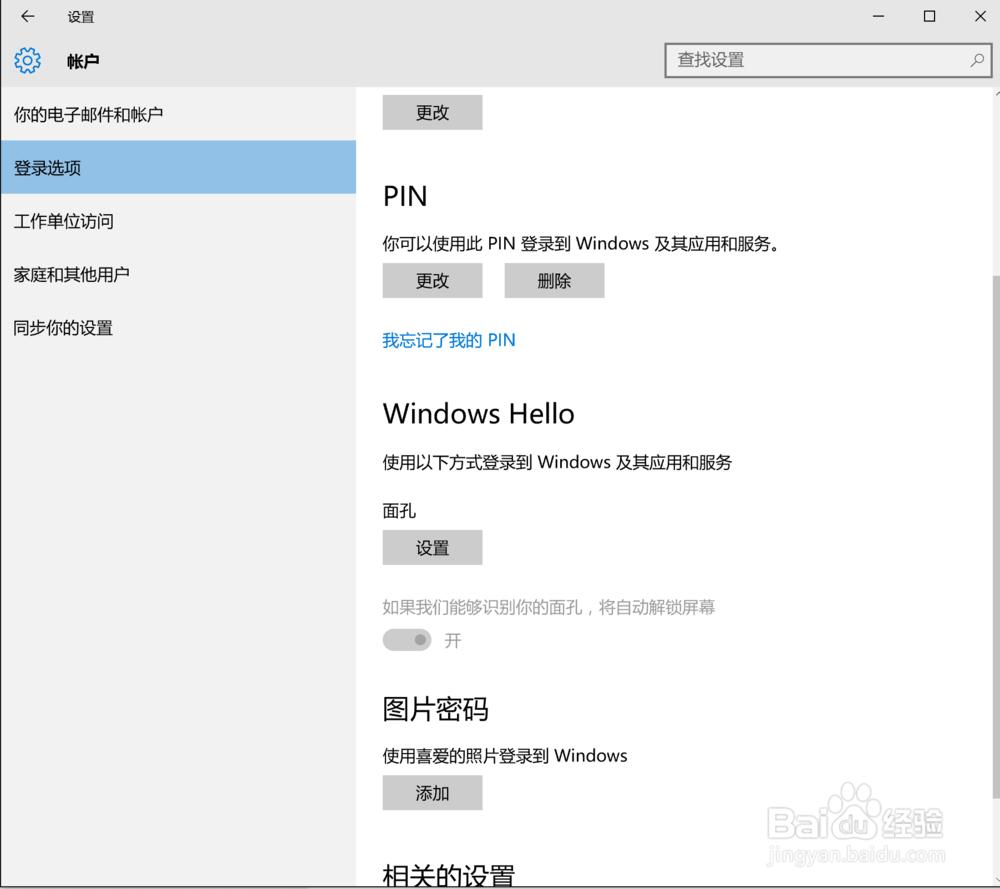Click the 图片密码 heading

point(436,709)
